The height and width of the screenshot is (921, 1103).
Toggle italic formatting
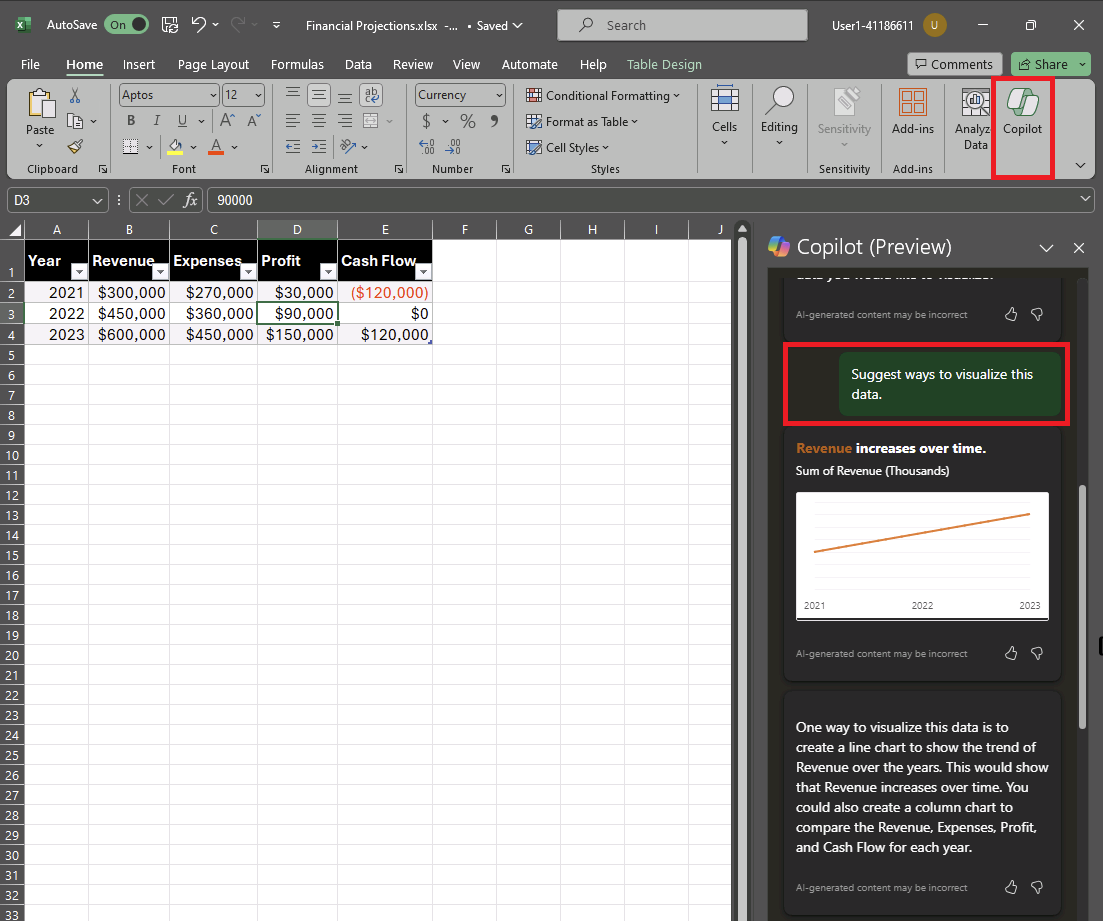click(155, 121)
